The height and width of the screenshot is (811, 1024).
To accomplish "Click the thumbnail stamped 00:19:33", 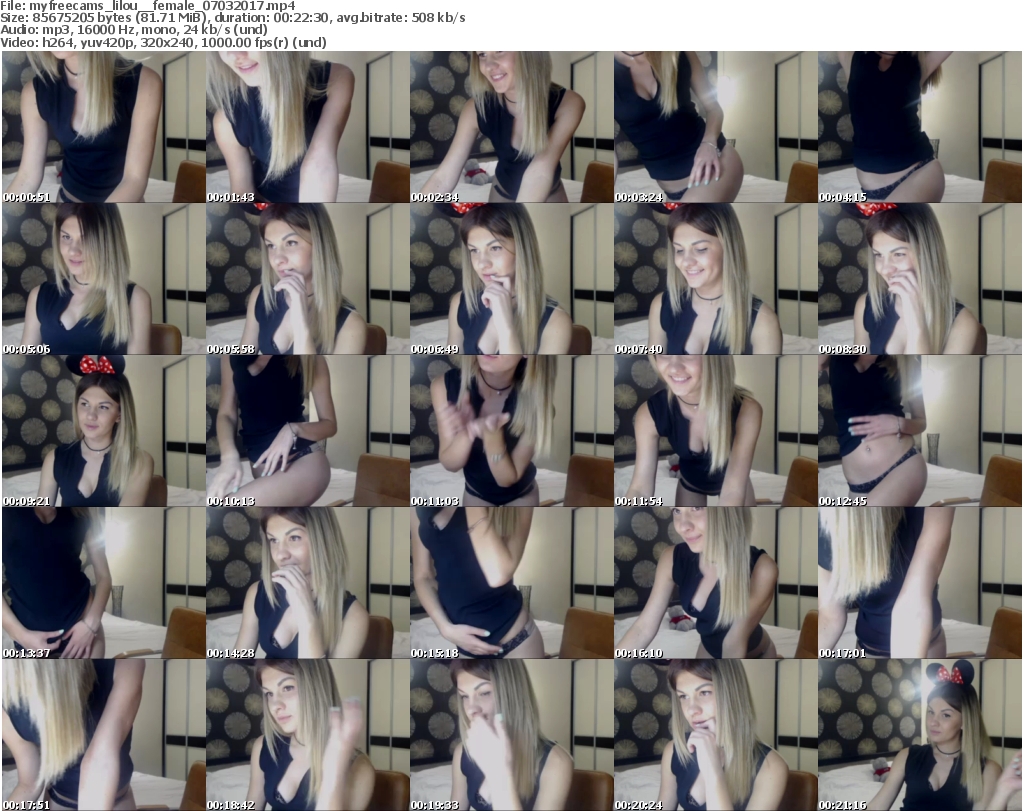I will [x=511, y=735].
